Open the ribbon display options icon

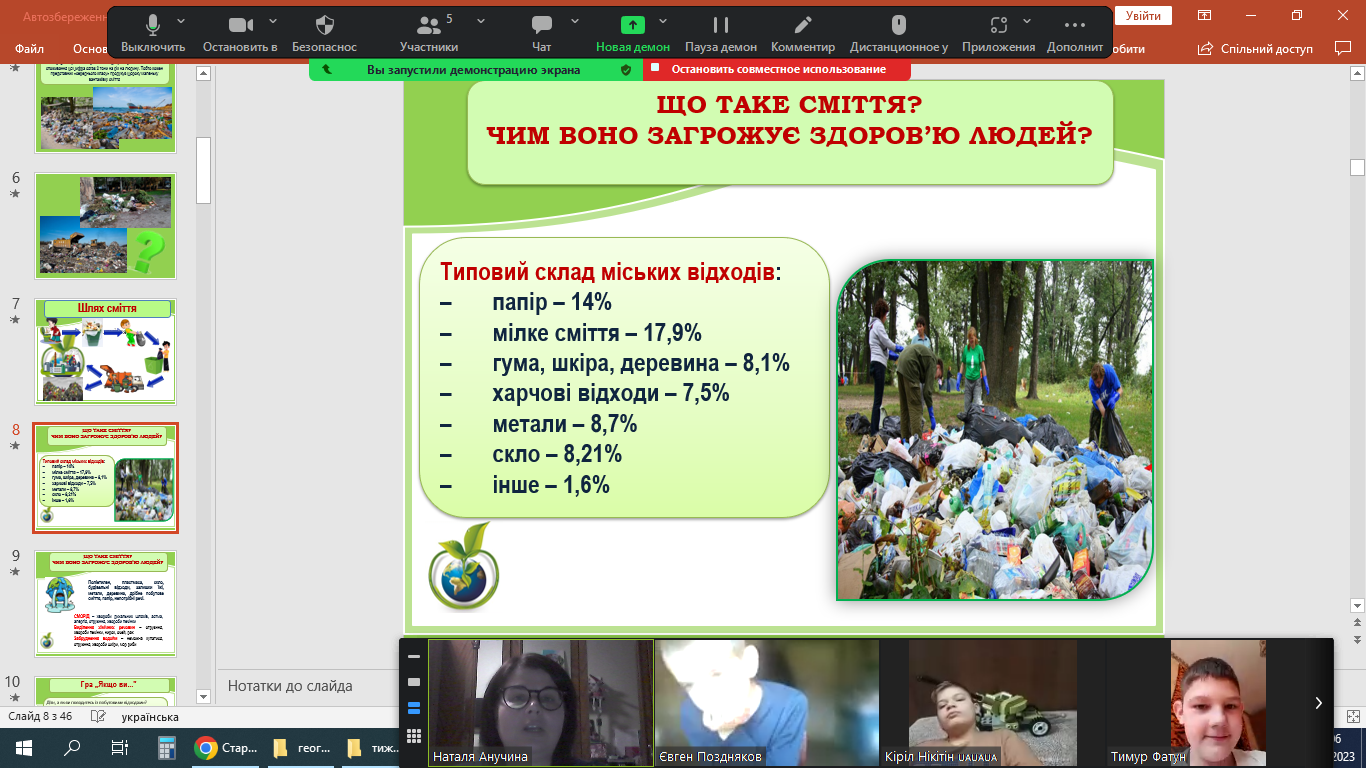pos(1205,15)
